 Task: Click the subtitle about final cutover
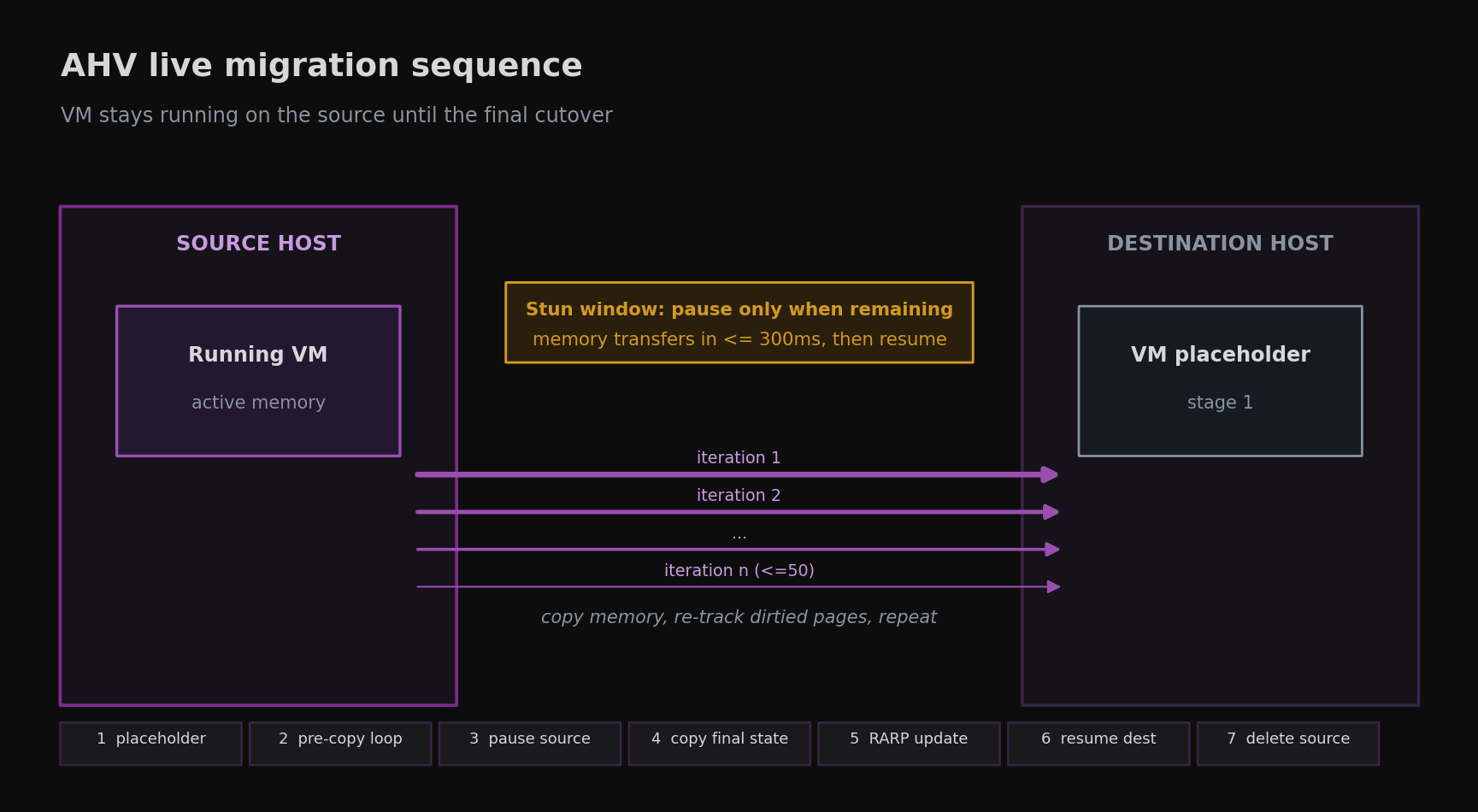click(337, 115)
